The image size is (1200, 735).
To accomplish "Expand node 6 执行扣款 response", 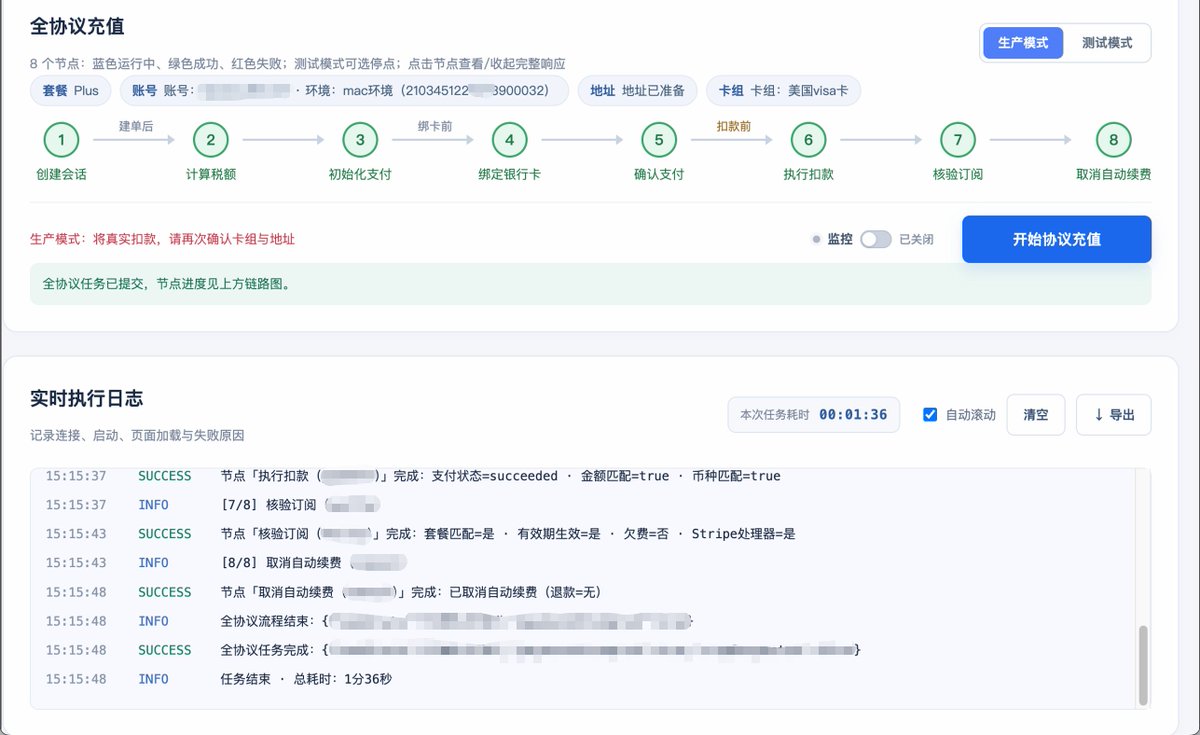I will (x=808, y=141).
